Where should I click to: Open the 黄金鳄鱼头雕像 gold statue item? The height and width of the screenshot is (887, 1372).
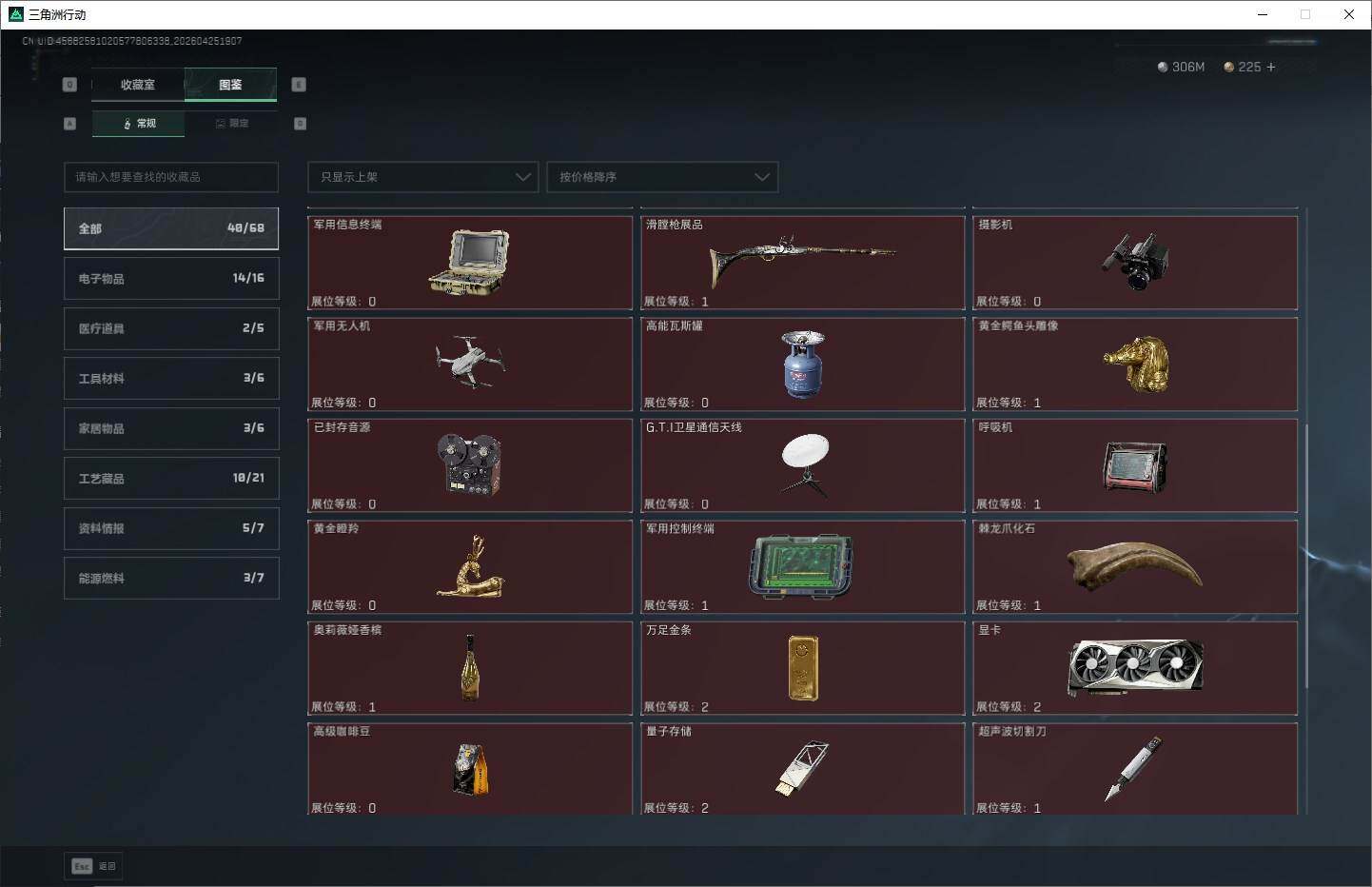tap(1135, 365)
